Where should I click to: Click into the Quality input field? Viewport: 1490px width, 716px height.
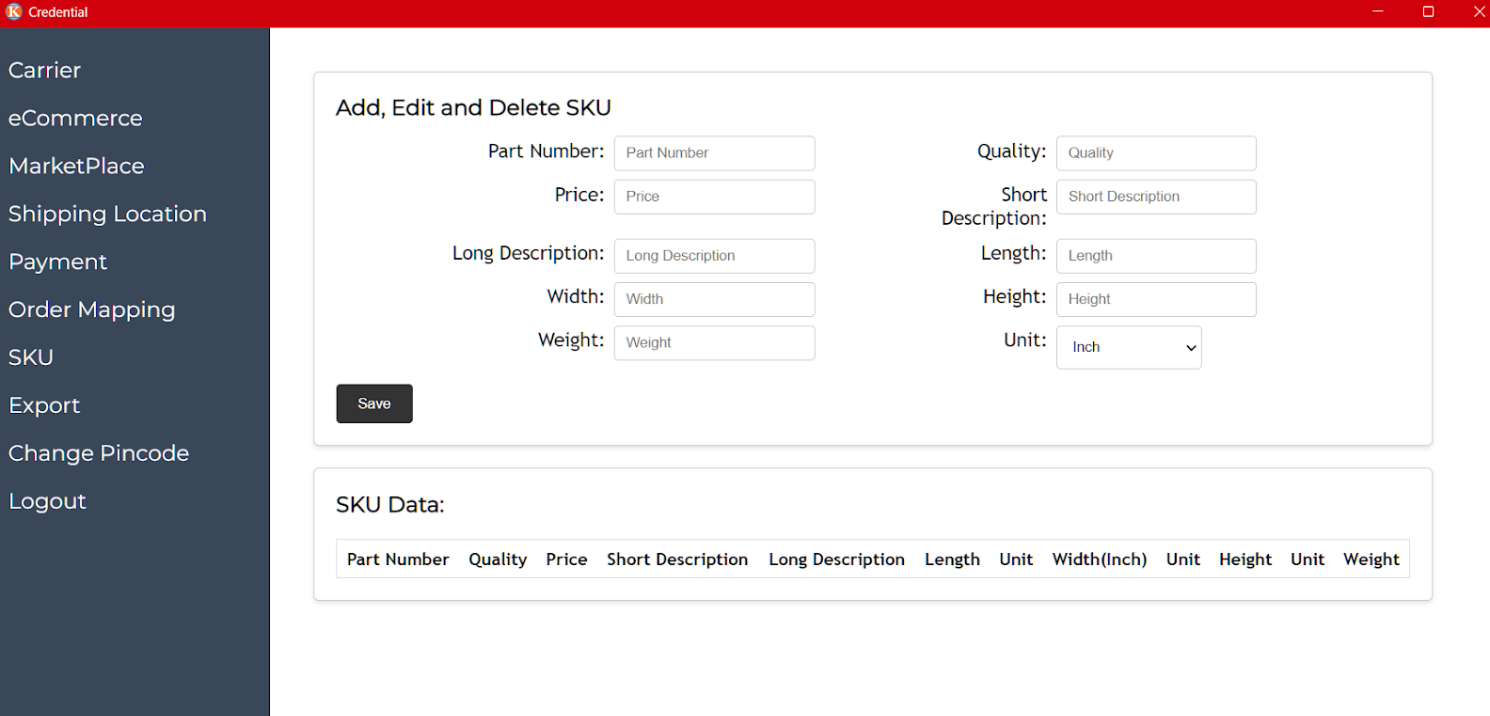[1156, 153]
